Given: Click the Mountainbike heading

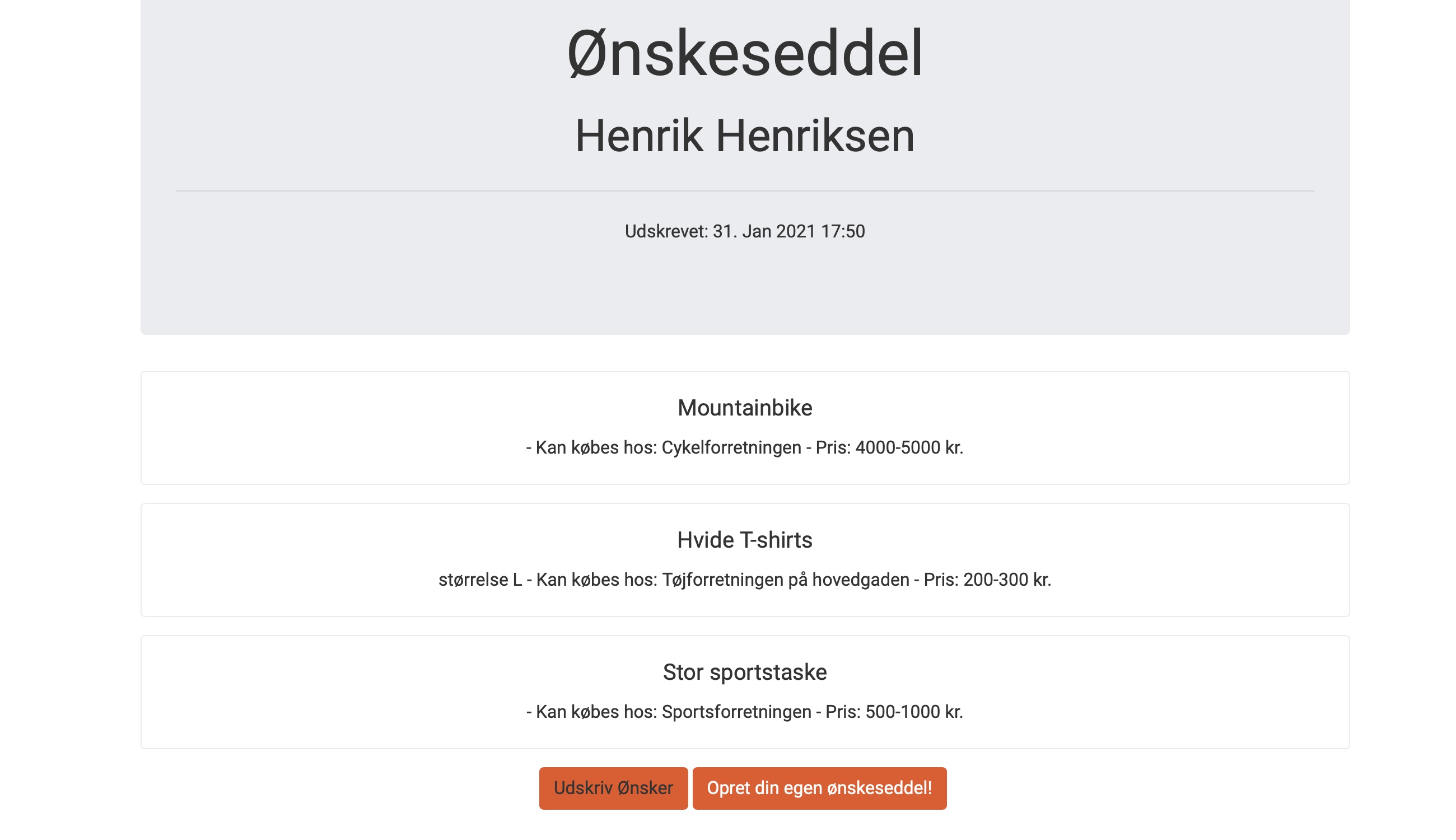Looking at the screenshot, I should (x=745, y=407).
